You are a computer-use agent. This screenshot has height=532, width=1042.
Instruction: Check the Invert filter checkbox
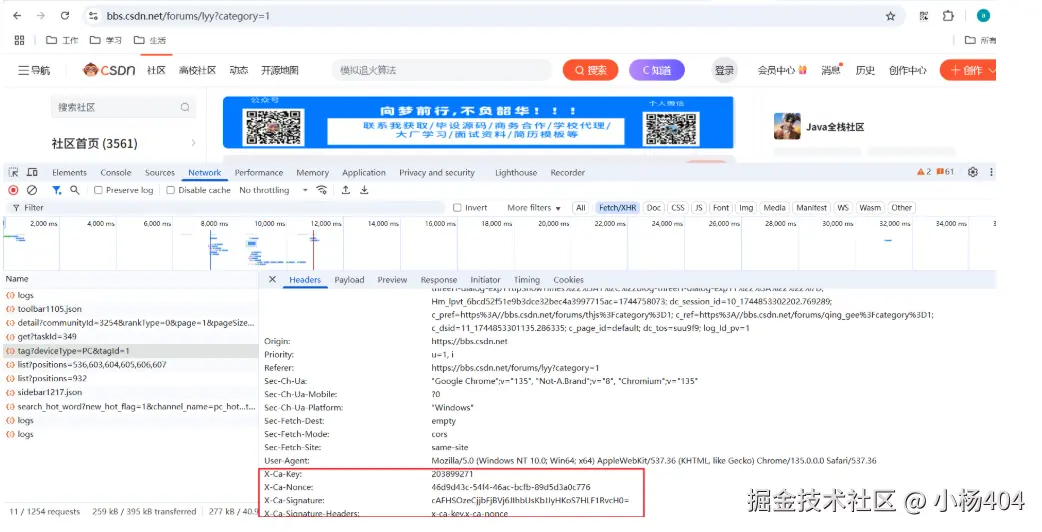coord(457,208)
